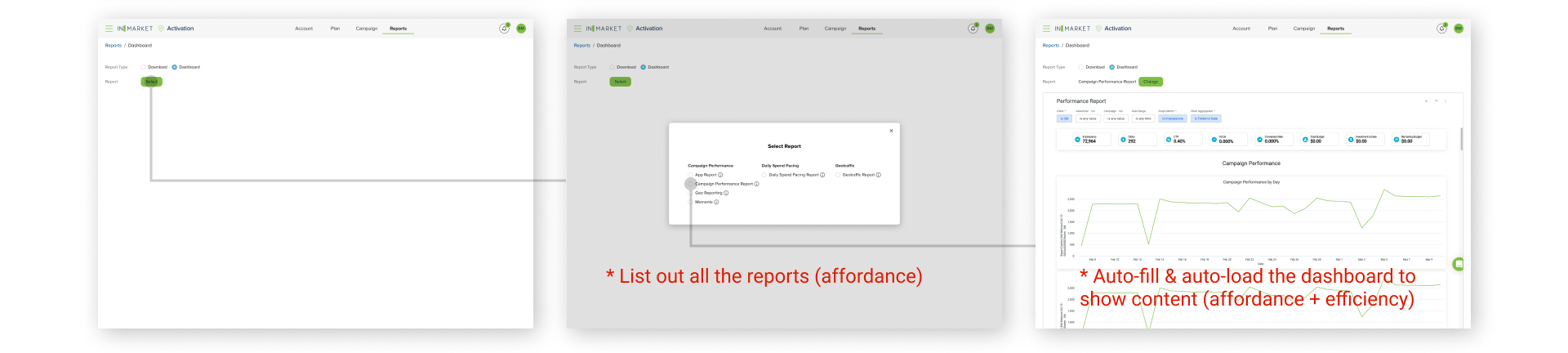
Task: Choose Download report type above the Change button
Action: [x=1080, y=67]
